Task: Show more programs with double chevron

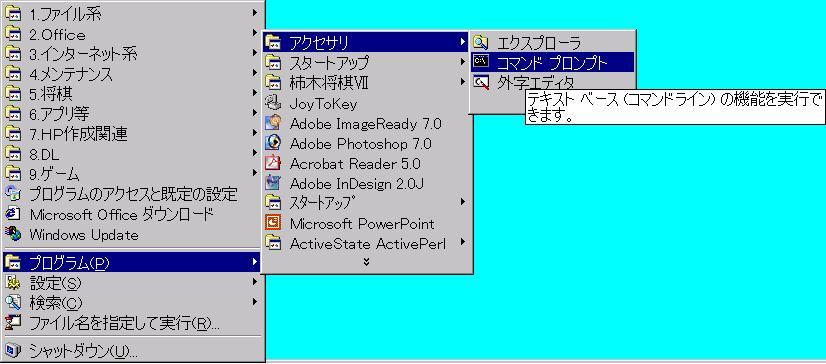Action: coord(367,262)
